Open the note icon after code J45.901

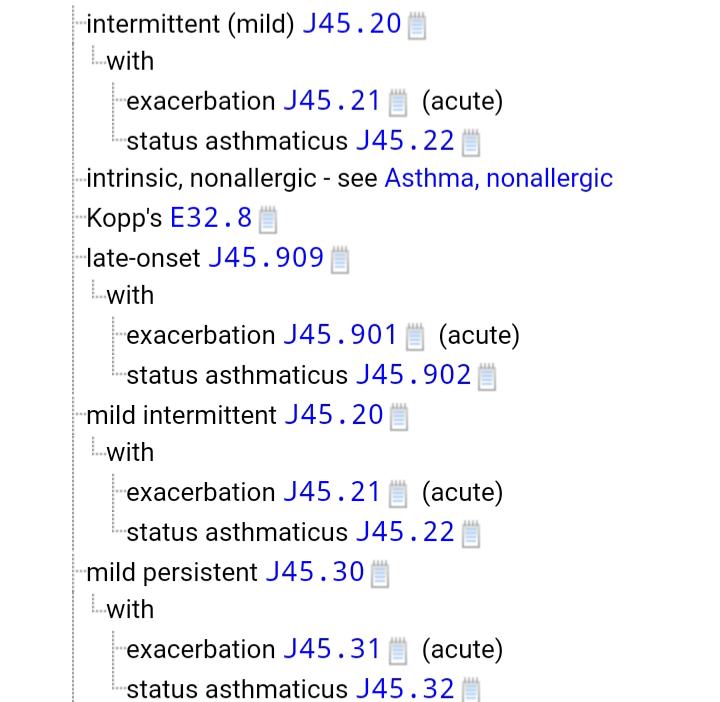pyautogui.click(x=414, y=336)
